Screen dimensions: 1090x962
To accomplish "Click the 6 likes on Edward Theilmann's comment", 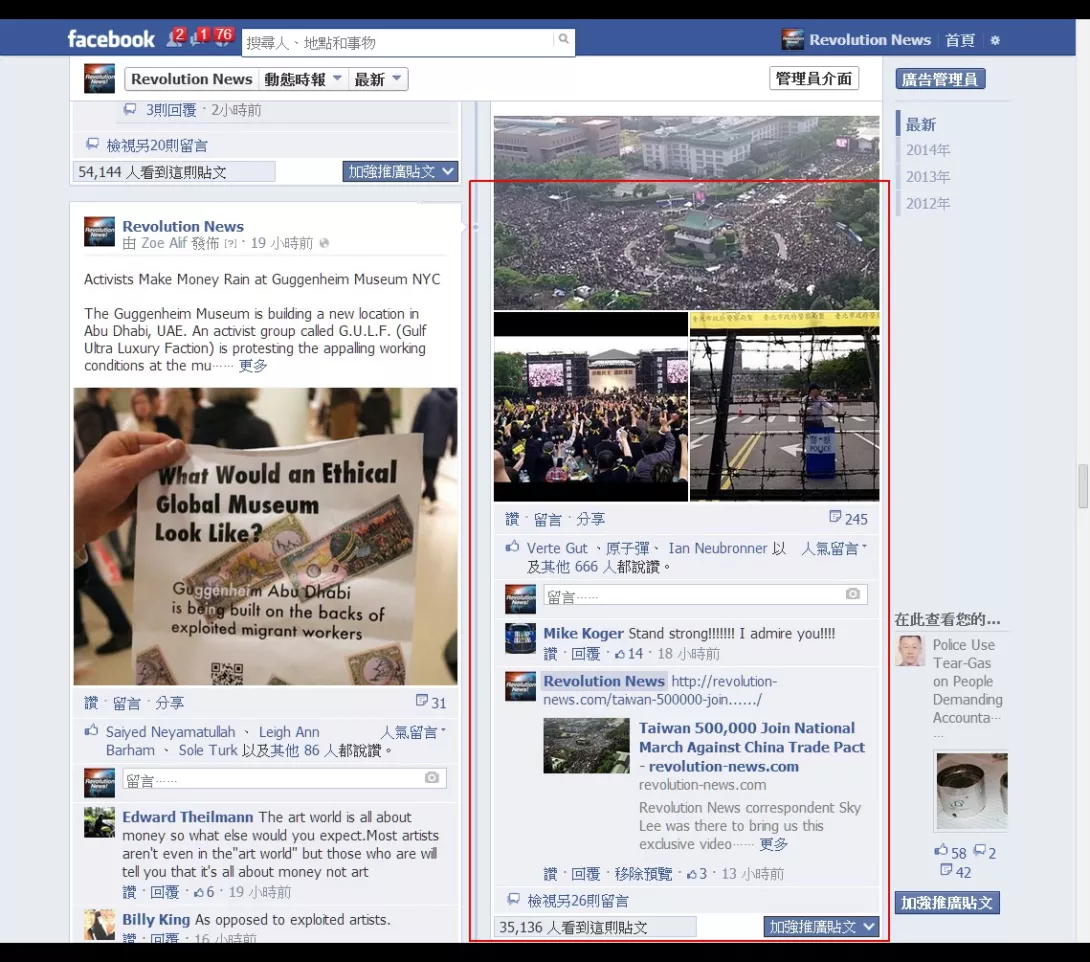I will [204, 892].
